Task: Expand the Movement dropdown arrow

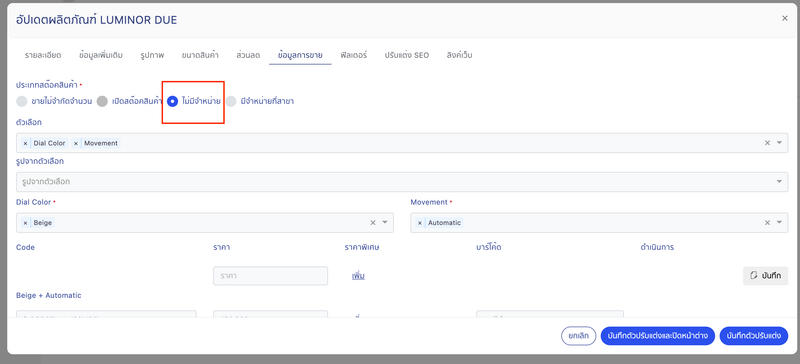Action: coord(779,223)
